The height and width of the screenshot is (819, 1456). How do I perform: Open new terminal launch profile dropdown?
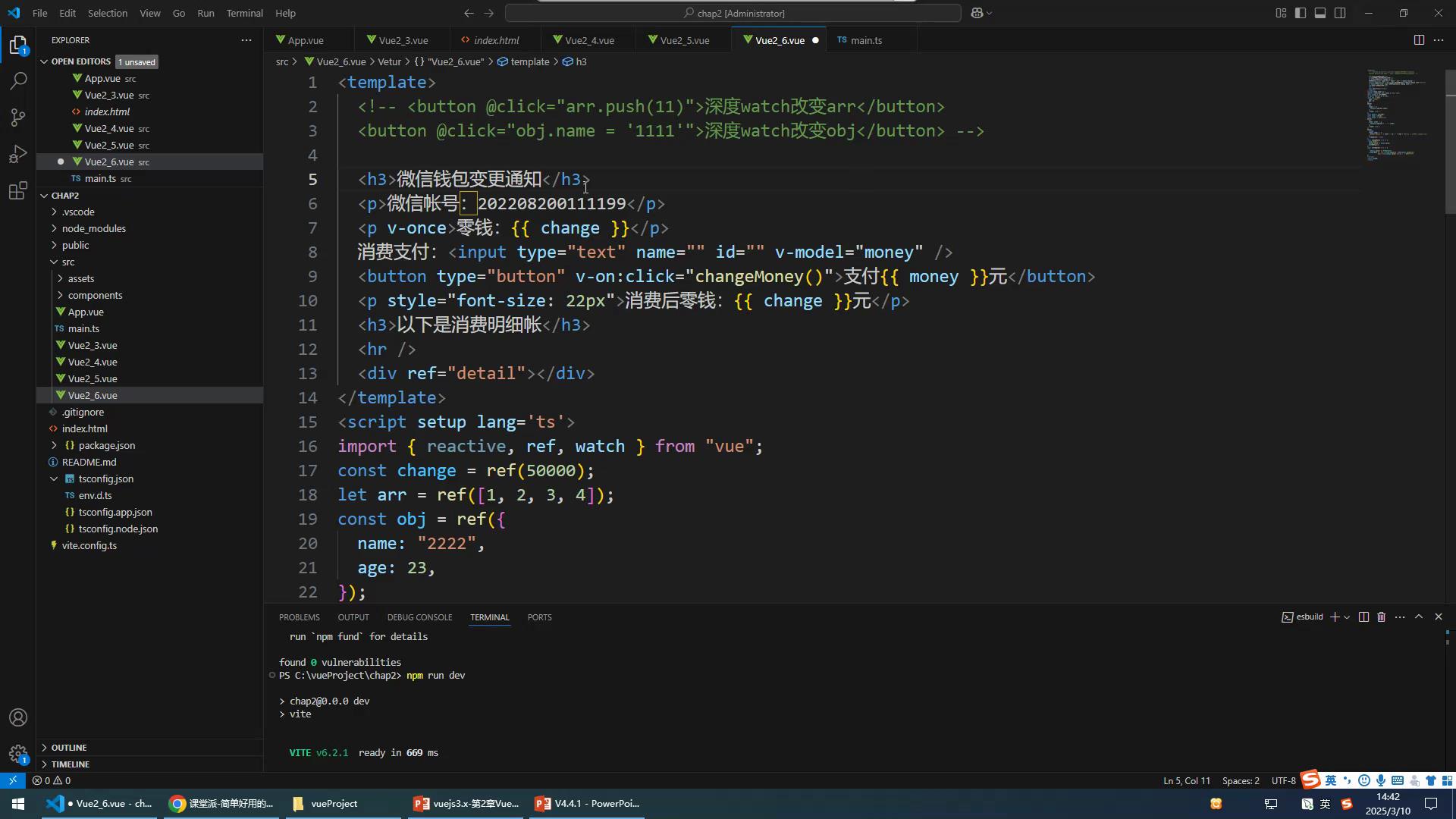pyautogui.click(x=1347, y=617)
